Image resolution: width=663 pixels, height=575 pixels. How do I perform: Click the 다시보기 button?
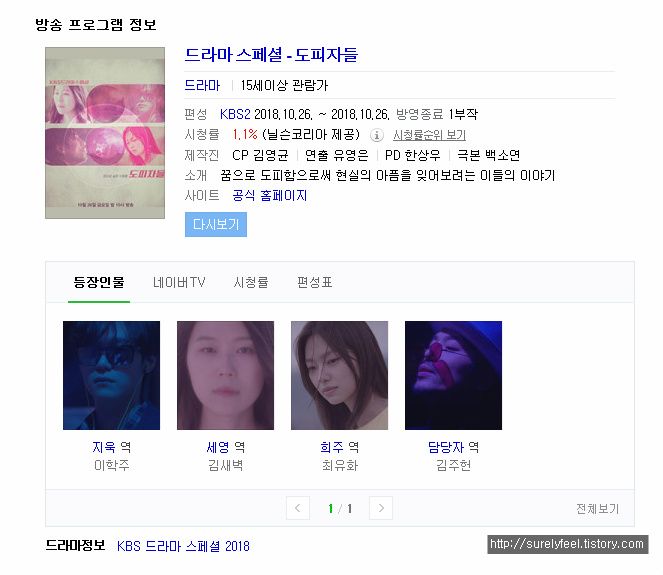tap(216, 225)
